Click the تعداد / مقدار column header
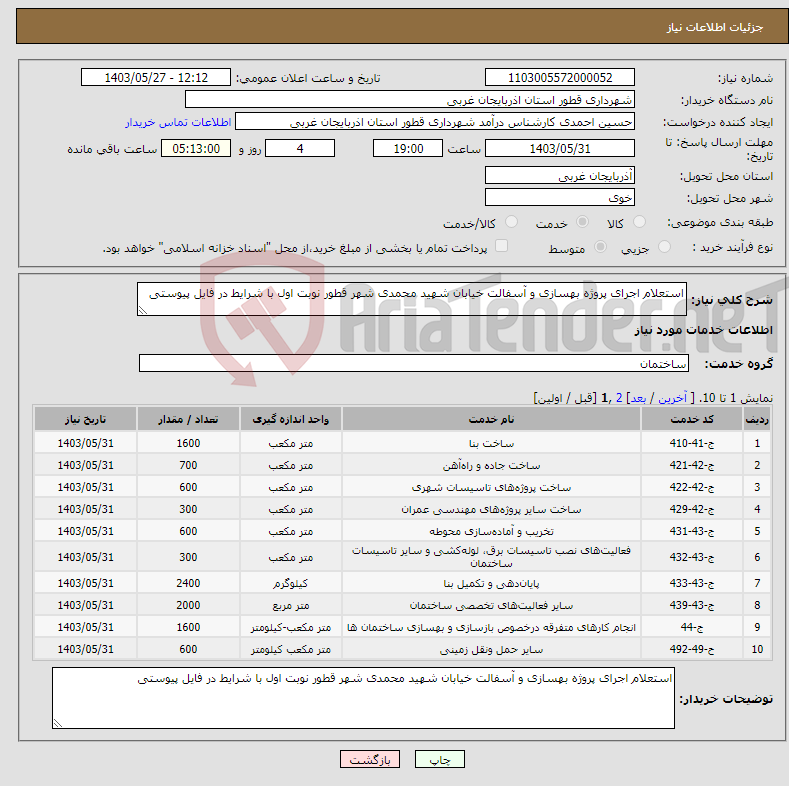The width and height of the screenshot is (789, 786). (x=188, y=419)
